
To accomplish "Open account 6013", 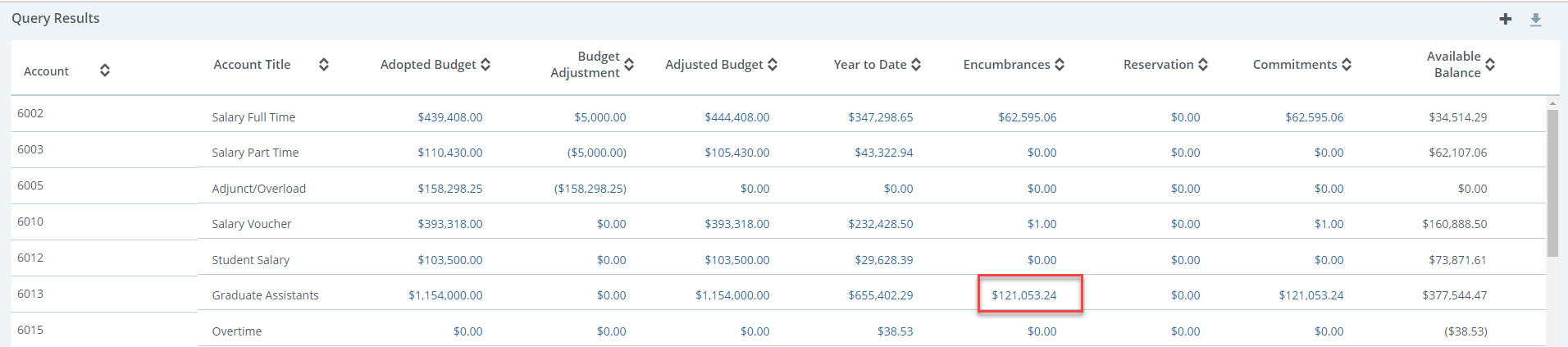I will tap(30, 294).
